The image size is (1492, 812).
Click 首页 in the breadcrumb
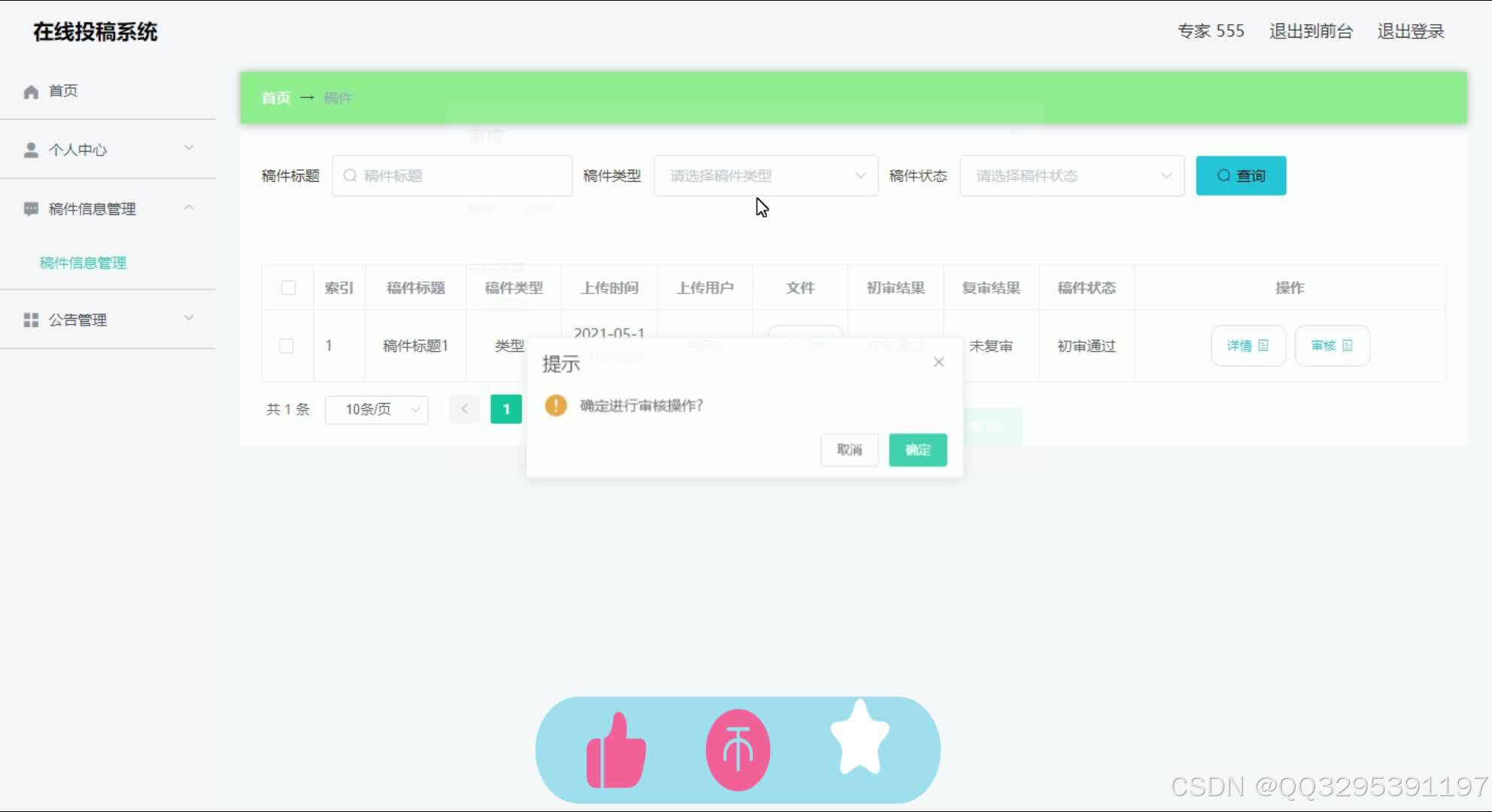pyautogui.click(x=275, y=98)
